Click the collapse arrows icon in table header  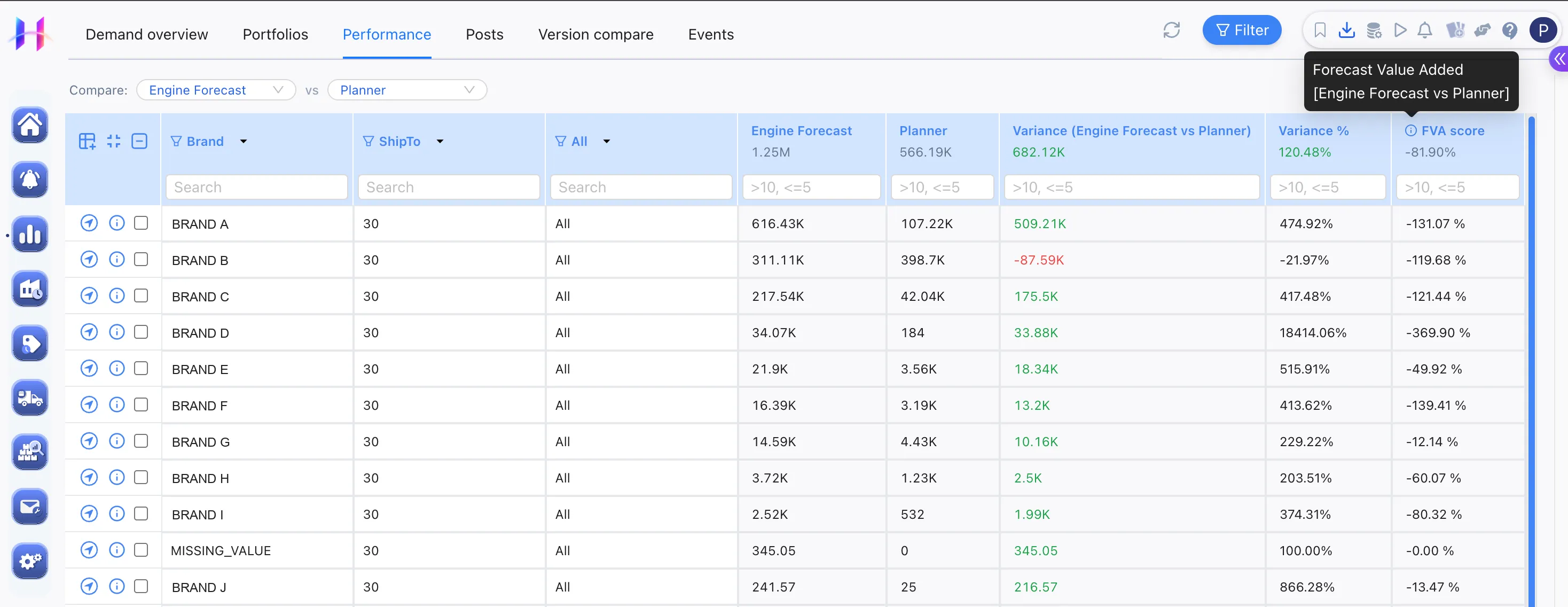pos(113,141)
